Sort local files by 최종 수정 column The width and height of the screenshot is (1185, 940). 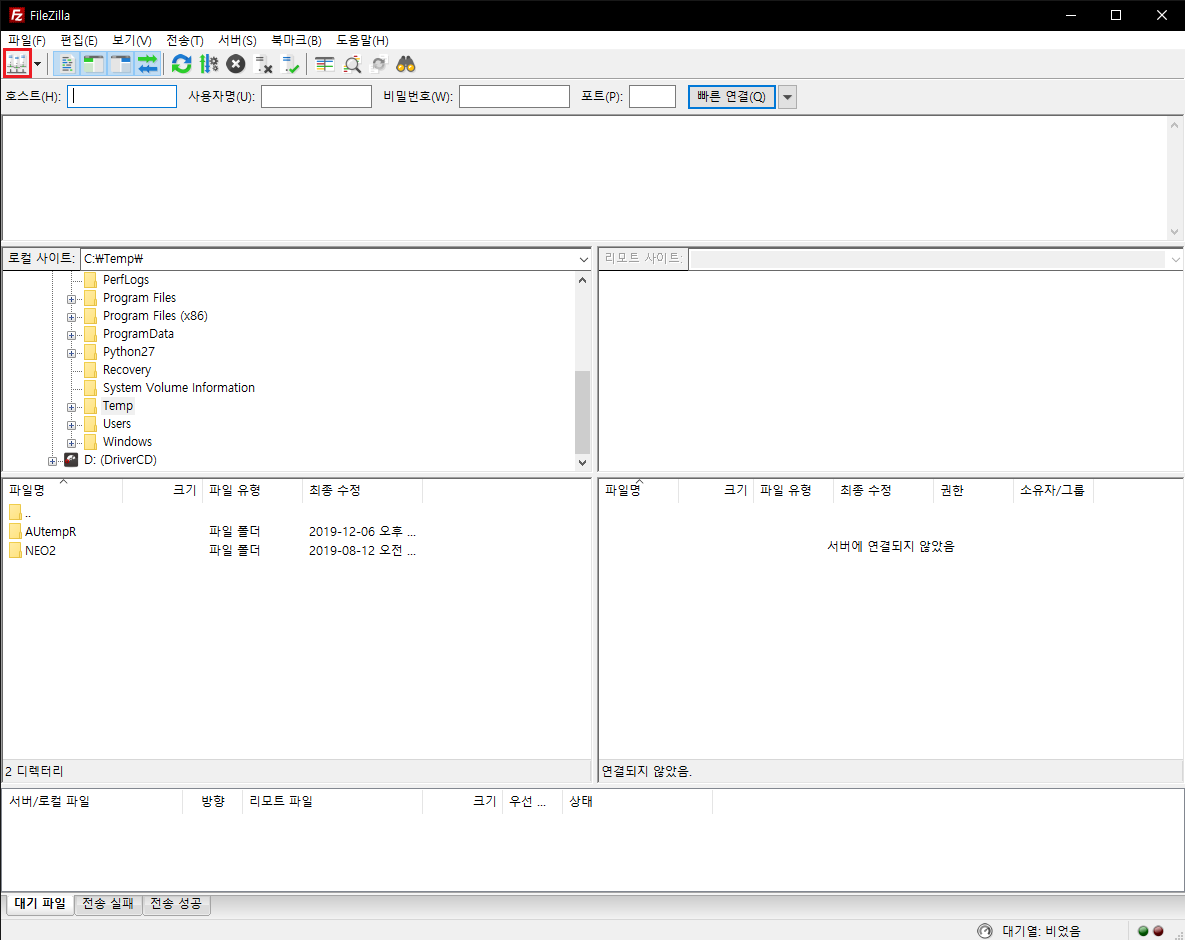click(363, 490)
